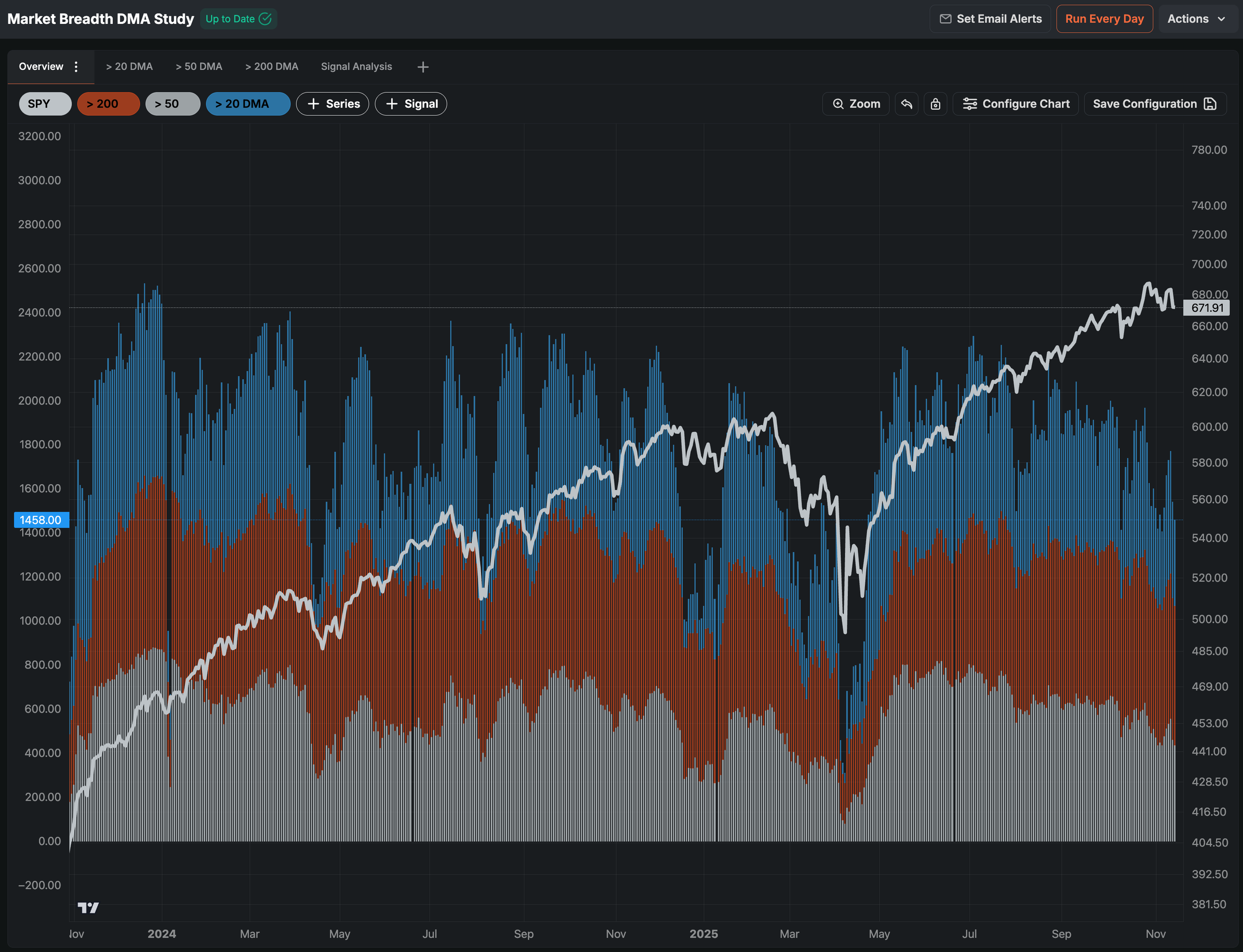Expand the Actions dropdown menu
Viewport: 1243px width, 952px height.
pyautogui.click(x=1197, y=19)
